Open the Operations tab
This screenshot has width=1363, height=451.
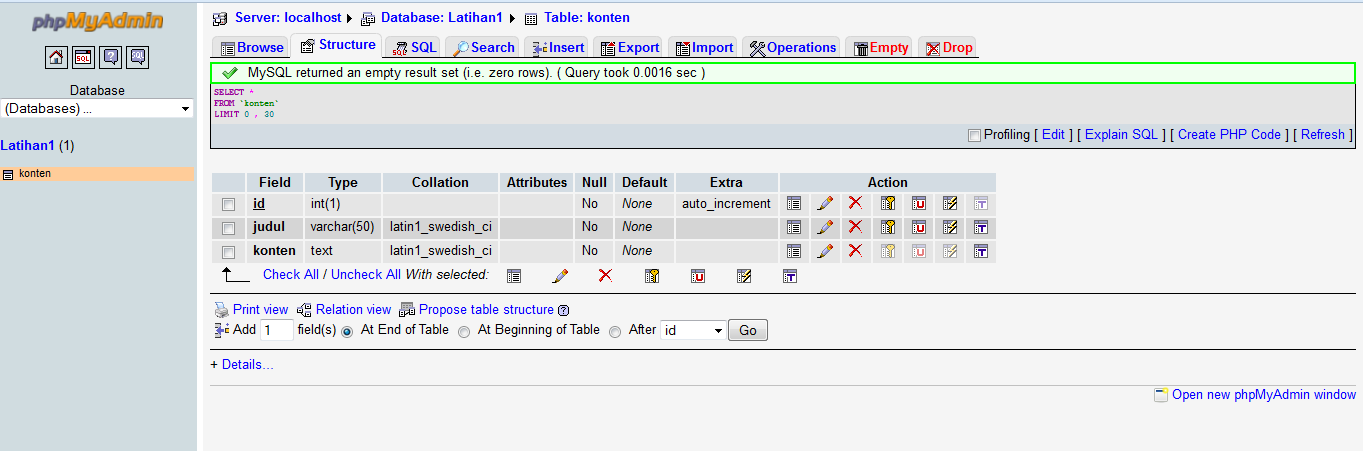click(x=792, y=47)
